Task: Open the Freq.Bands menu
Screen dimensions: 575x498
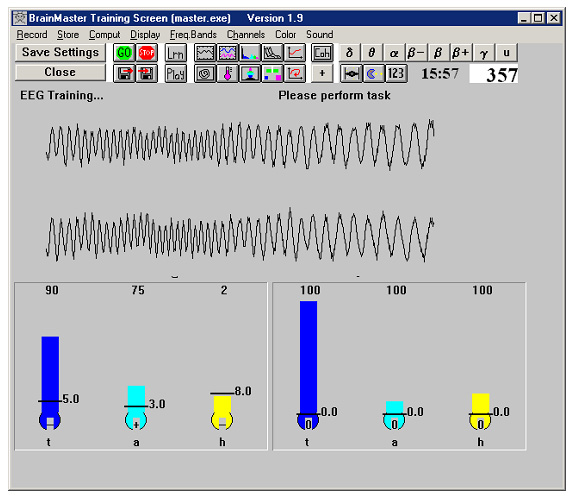Action: [x=193, y=34]
